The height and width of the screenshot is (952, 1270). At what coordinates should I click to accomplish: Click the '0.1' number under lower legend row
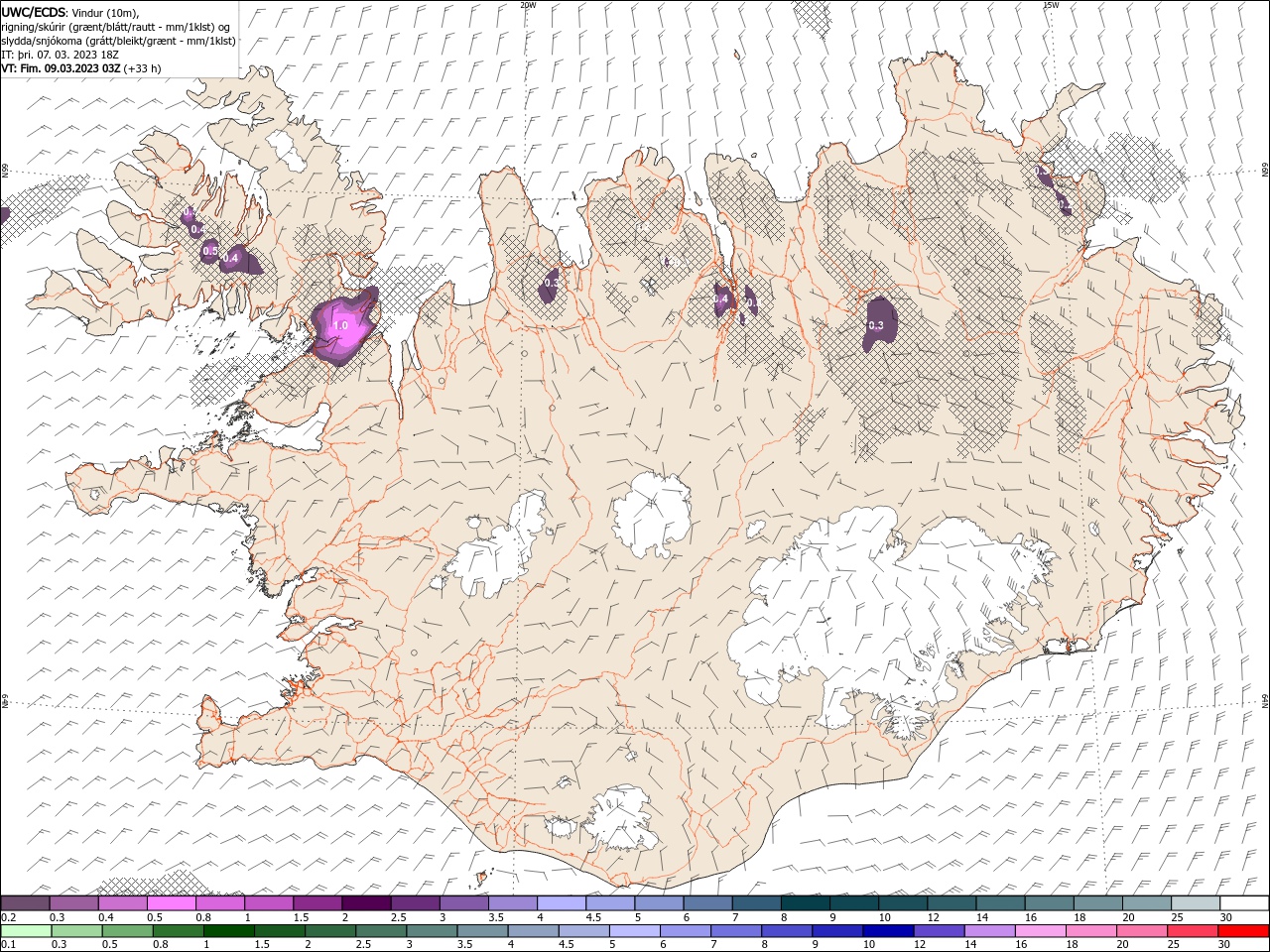coord(8,945)
